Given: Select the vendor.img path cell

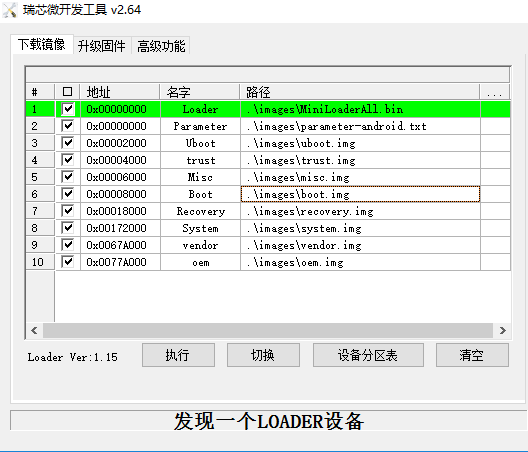Looking at the screenshot, I should pos(360,245).
